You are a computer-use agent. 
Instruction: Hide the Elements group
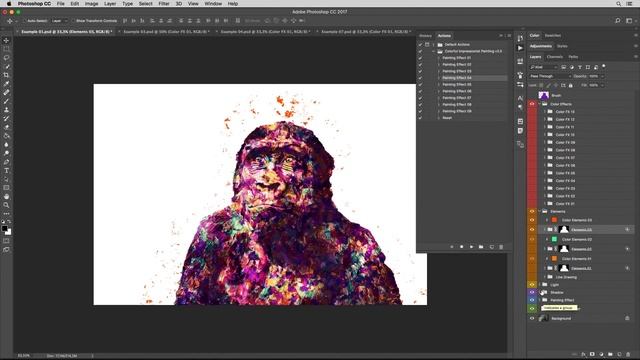532,211
